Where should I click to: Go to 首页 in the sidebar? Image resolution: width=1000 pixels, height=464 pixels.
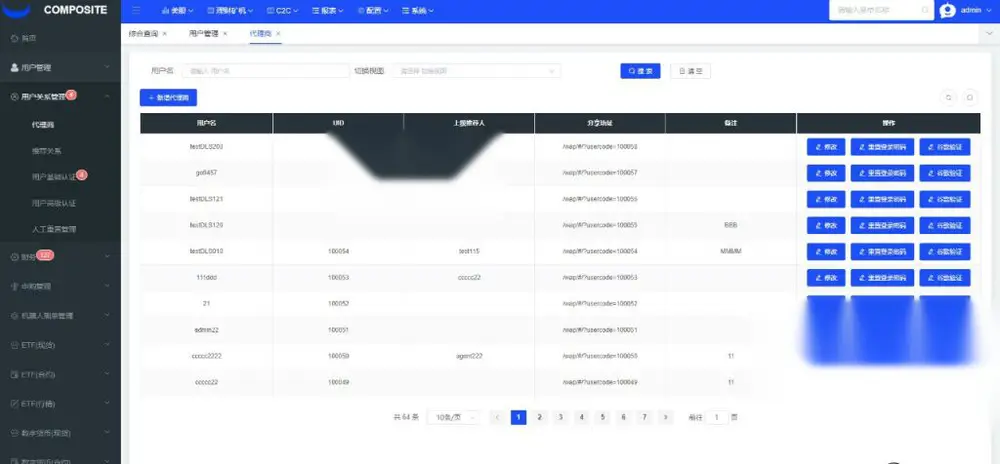pyautogui.click(x=29, y=38)
